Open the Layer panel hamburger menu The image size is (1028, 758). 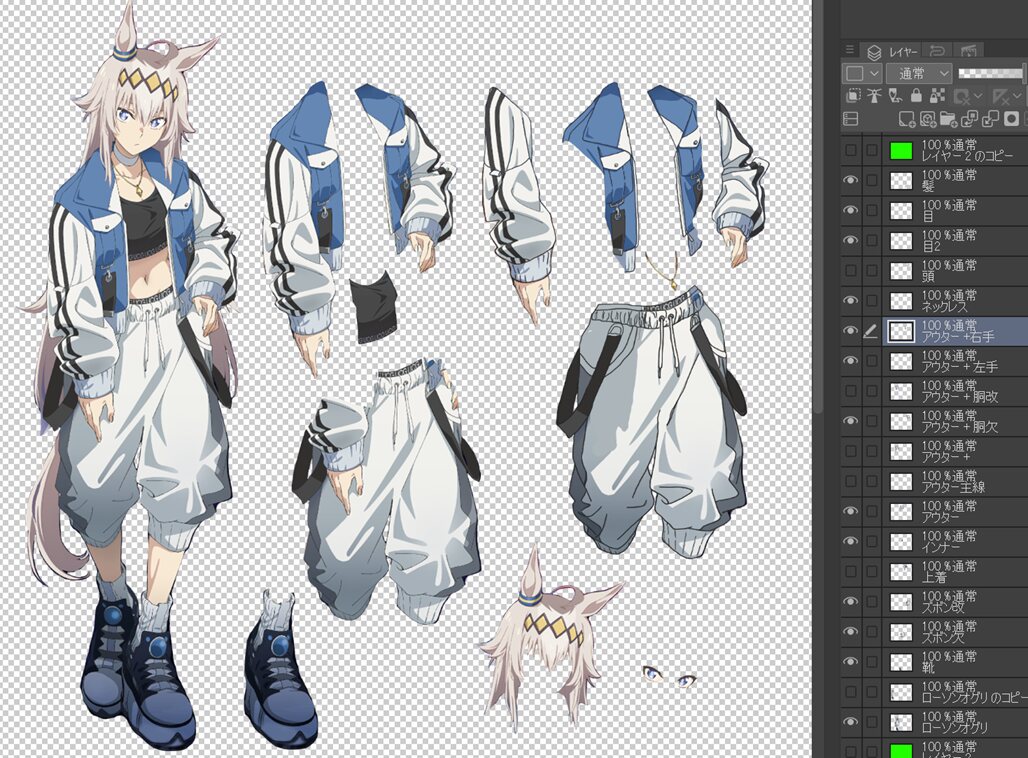[x=849, y=49]
